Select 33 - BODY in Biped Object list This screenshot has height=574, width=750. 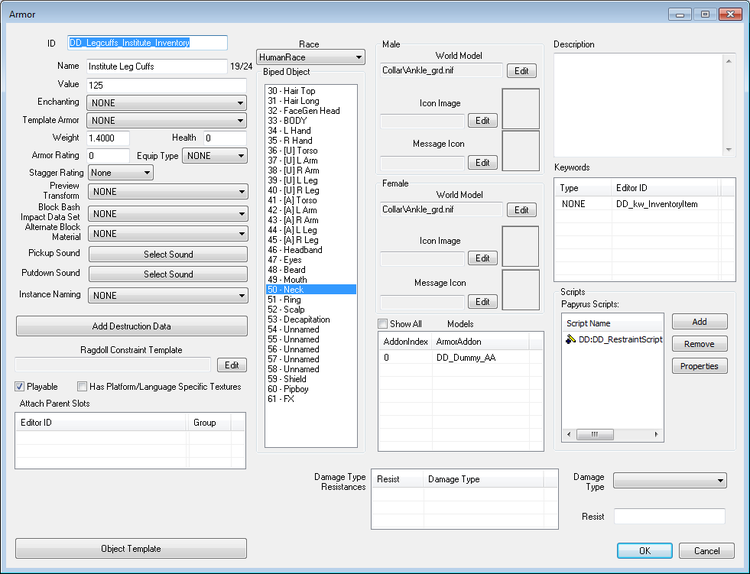tap(310, 121)
